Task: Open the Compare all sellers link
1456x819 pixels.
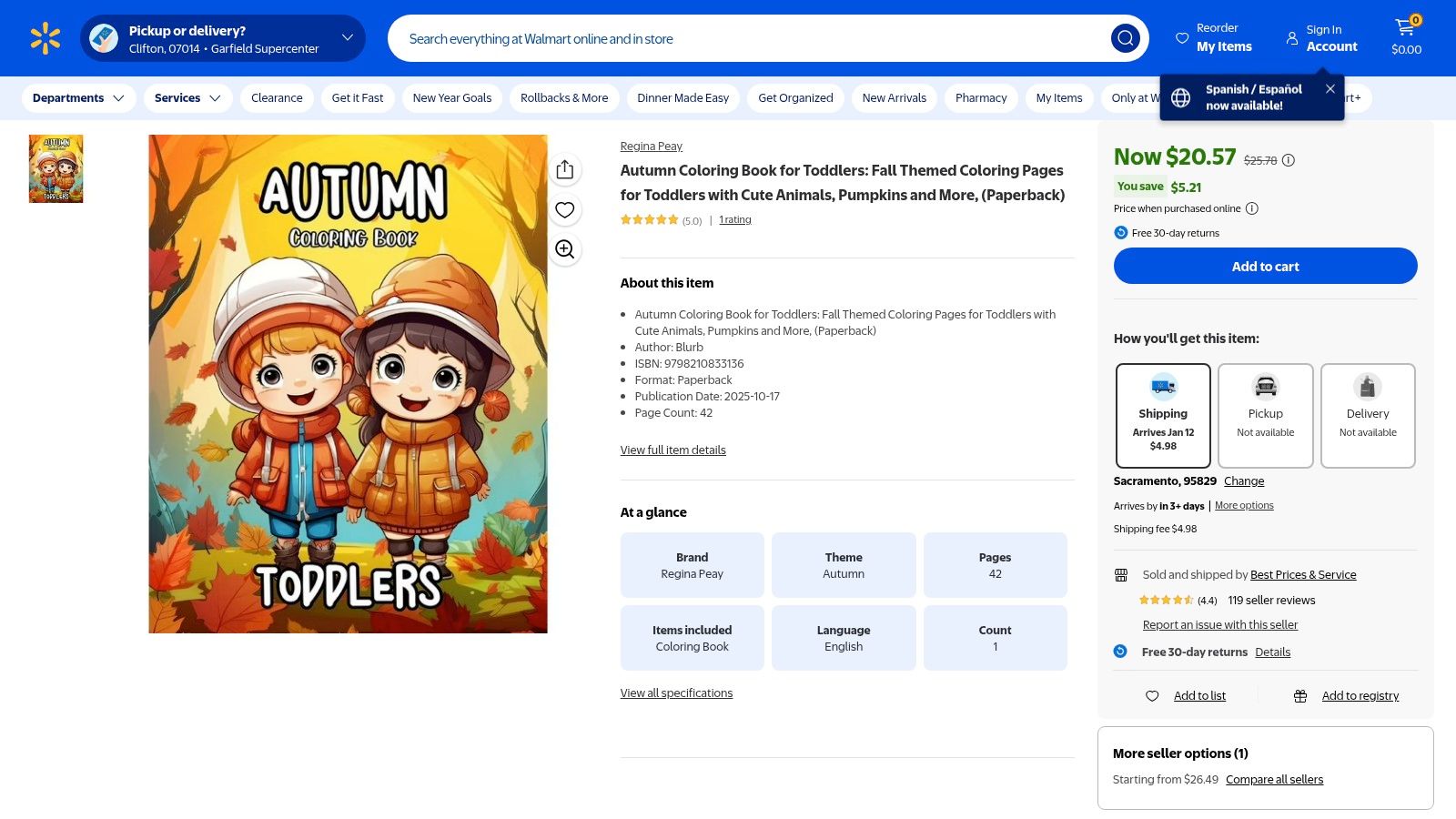Action: [1274, 780]
